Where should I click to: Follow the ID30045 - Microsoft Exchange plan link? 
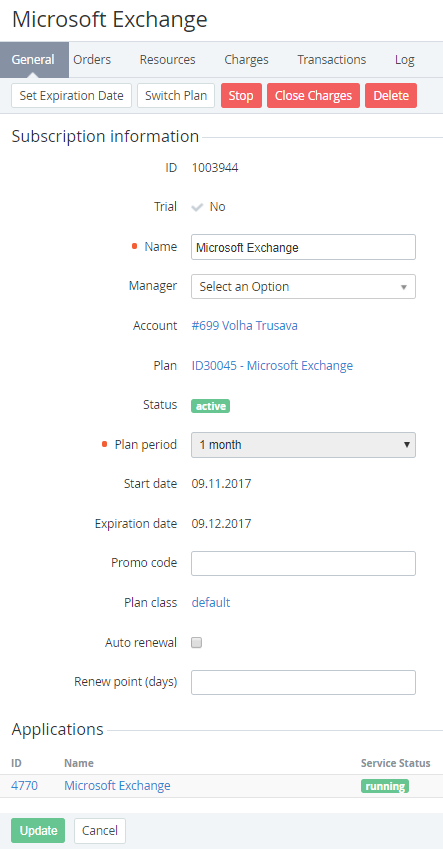272,366
